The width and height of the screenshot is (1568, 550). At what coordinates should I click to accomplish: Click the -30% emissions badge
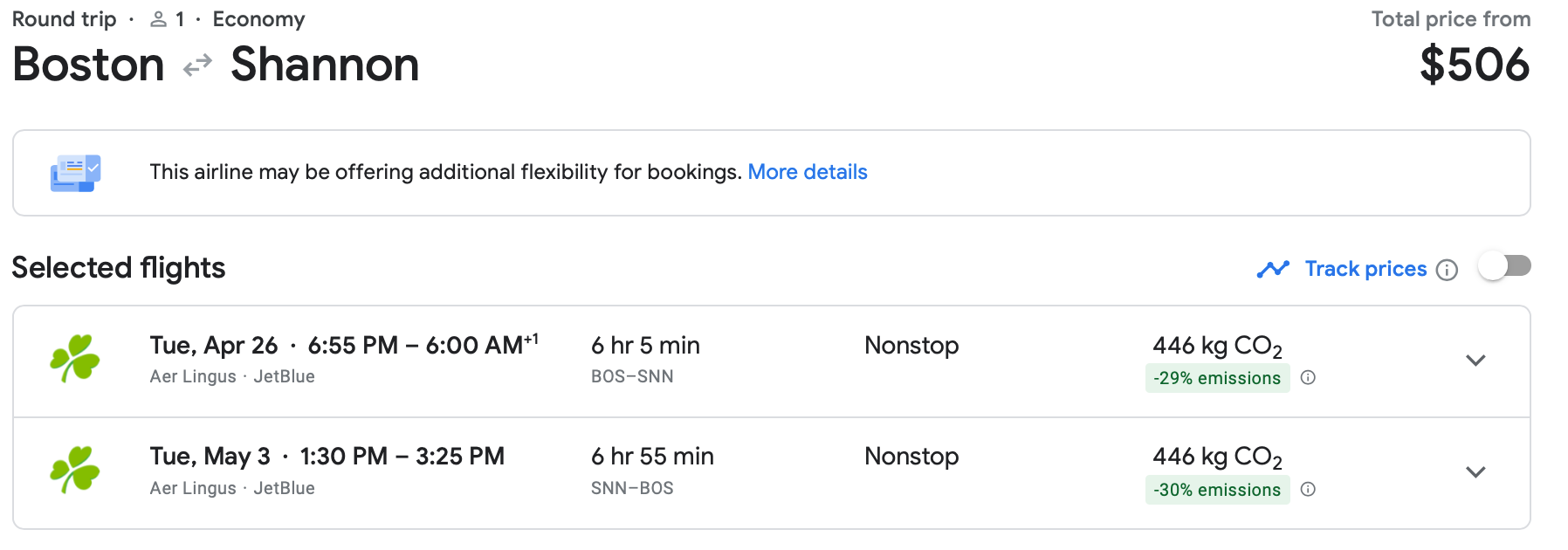1217,490
